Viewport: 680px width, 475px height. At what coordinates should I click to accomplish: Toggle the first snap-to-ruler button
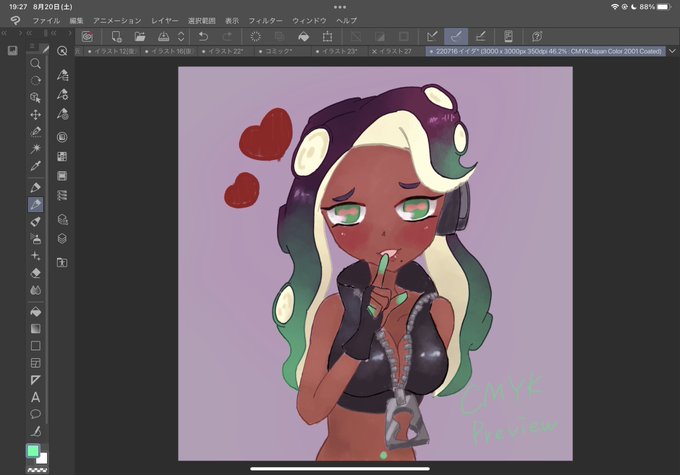432,36
